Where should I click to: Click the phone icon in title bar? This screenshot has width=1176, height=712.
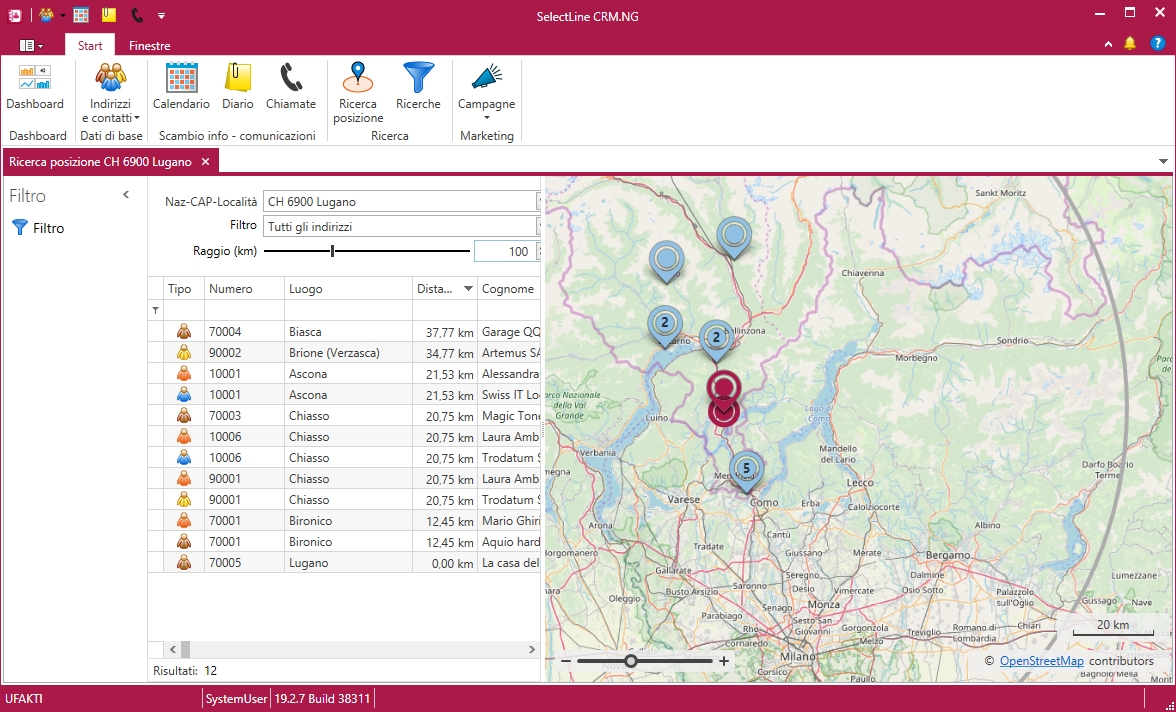[x=136, y=14]
